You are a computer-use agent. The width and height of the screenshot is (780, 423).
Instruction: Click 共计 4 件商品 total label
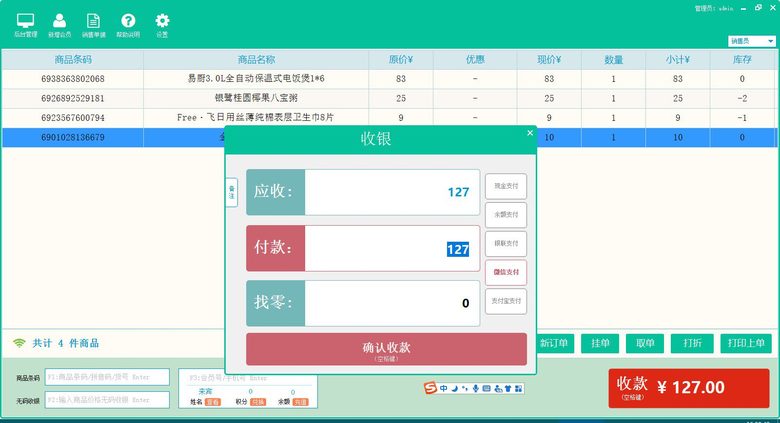66,343
